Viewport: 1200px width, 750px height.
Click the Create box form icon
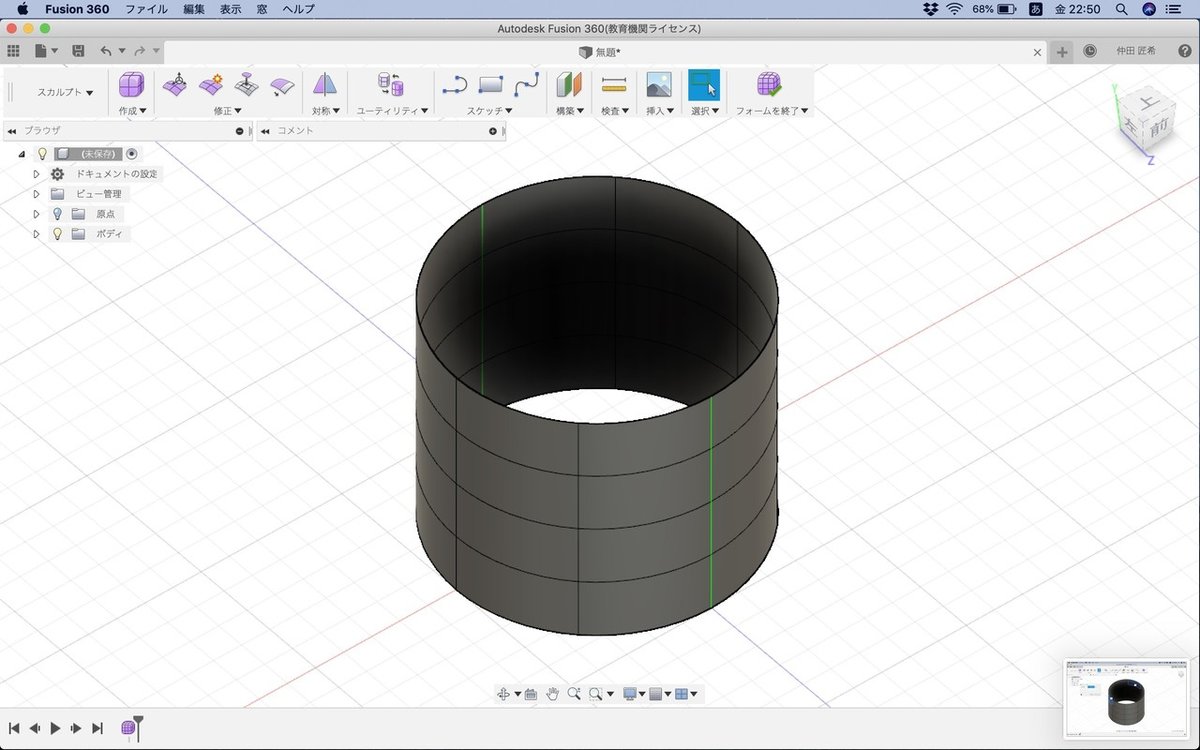click(x=131, y=85)
